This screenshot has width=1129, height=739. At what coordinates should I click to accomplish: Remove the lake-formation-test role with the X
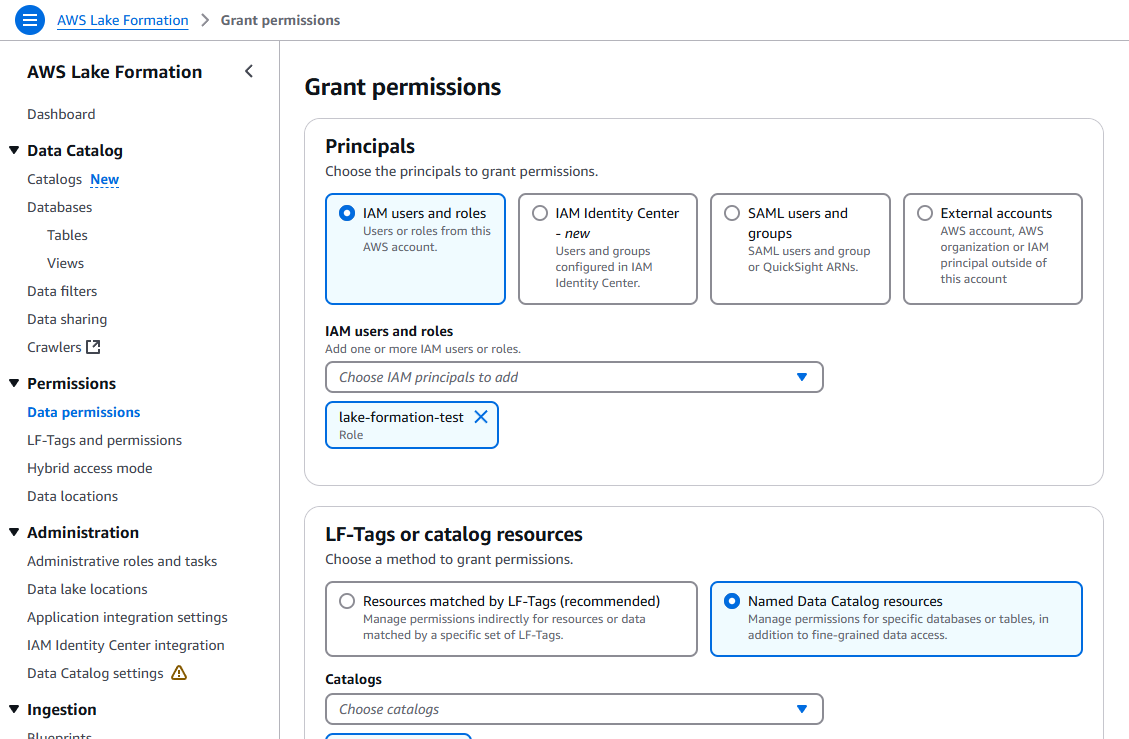(481, 417)
